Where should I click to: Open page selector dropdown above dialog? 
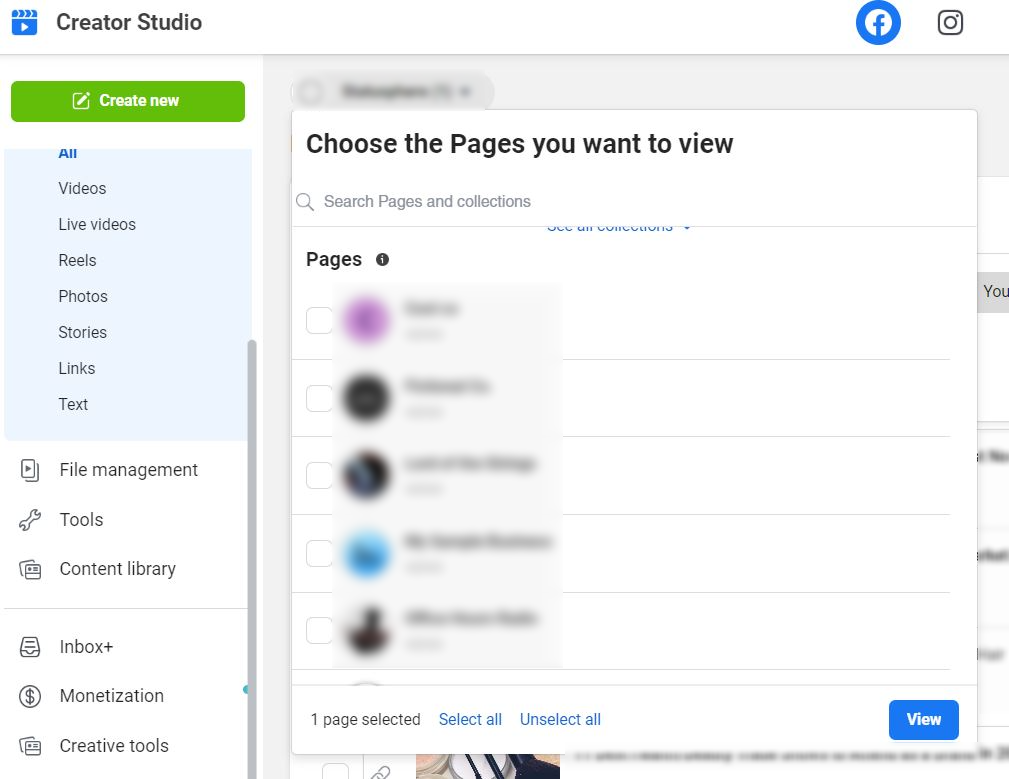coord(392,92)
